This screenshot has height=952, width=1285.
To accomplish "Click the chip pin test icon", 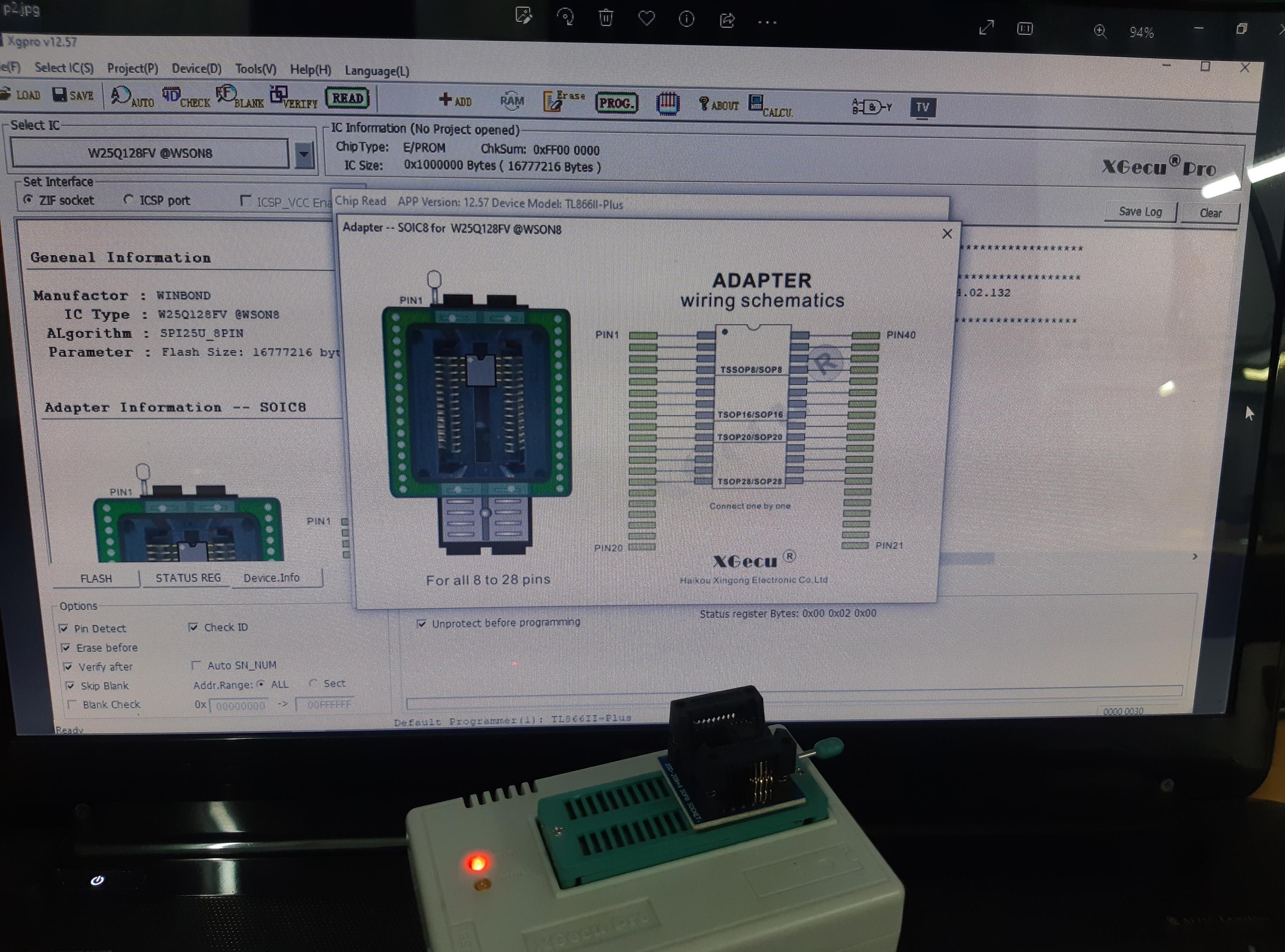I will (x=667, y=104).
